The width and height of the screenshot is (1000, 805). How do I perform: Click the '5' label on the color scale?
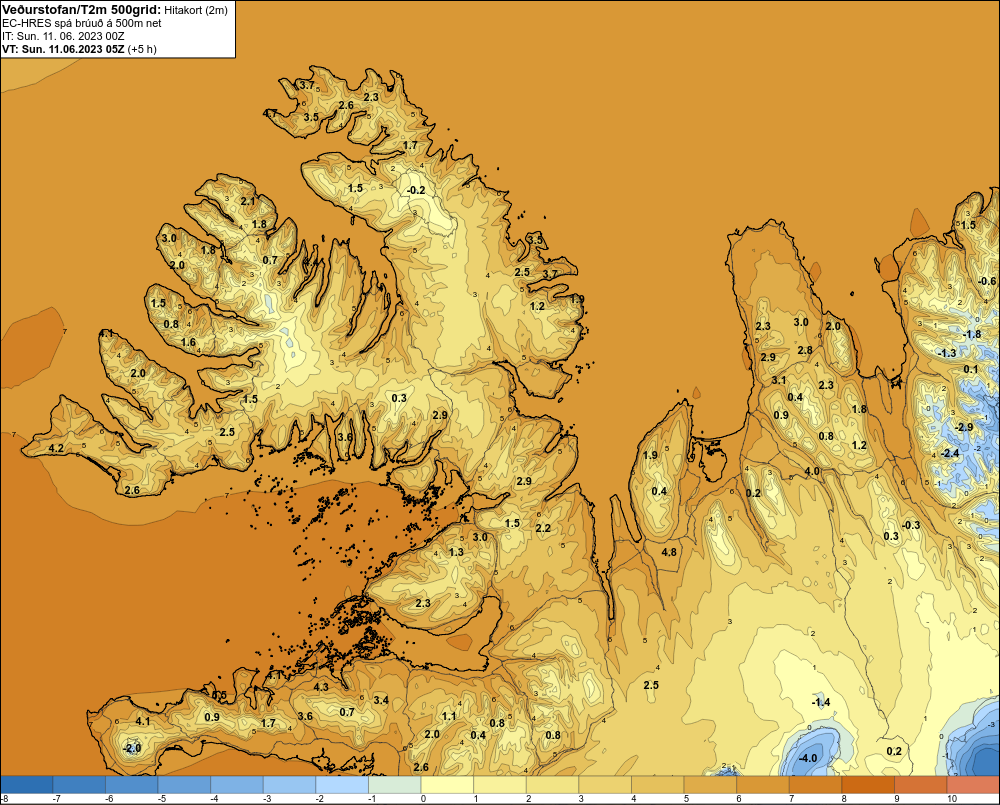pos(686,799)
